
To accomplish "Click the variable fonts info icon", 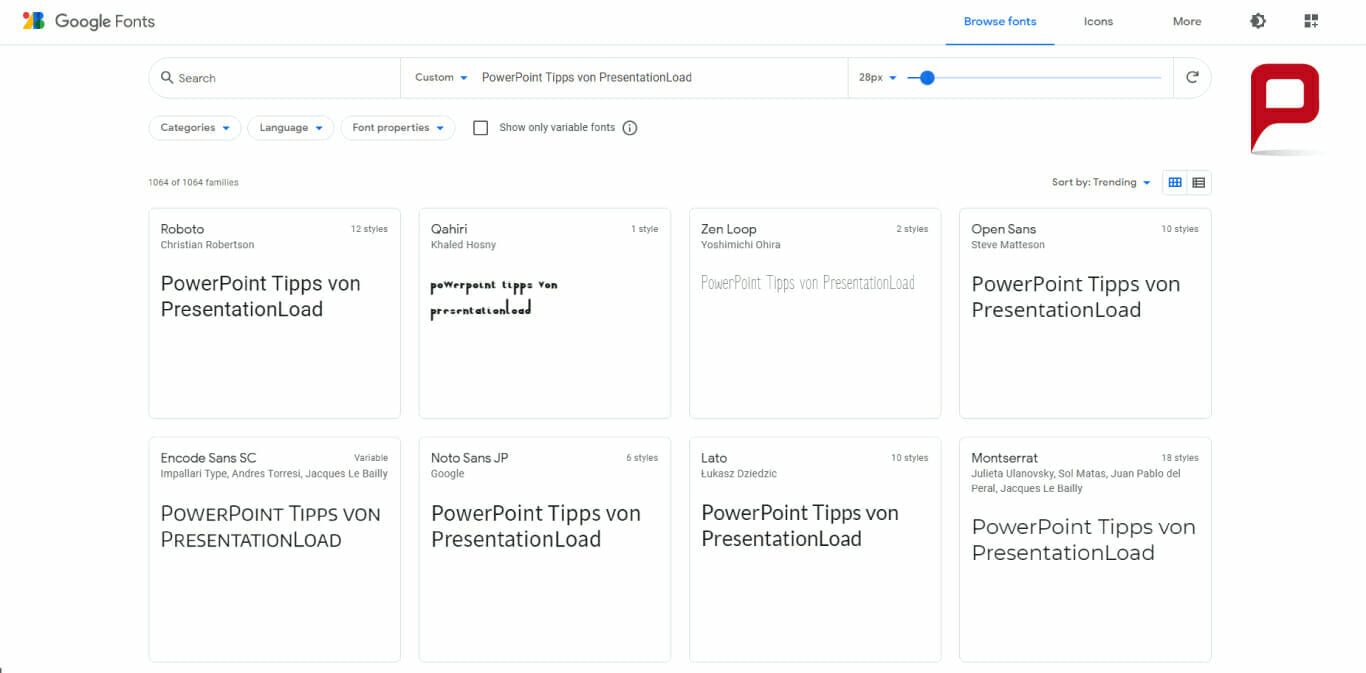I will [x=630, y=128].
